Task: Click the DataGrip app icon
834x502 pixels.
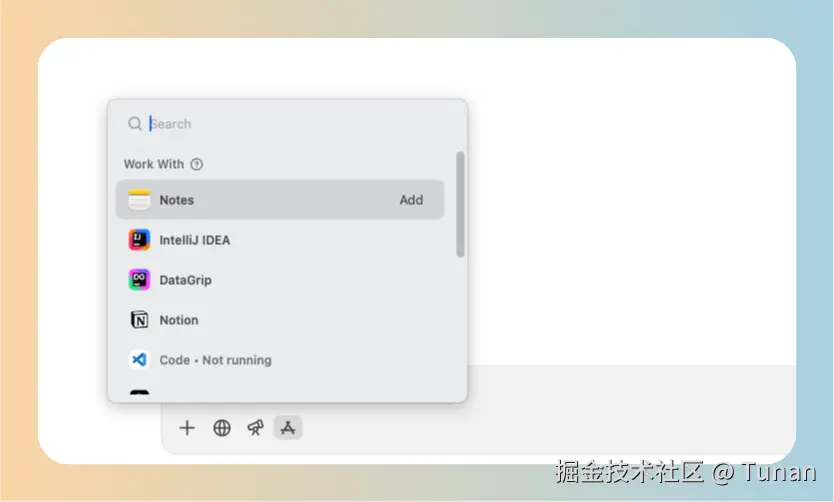Action: (x=139, y=280)
